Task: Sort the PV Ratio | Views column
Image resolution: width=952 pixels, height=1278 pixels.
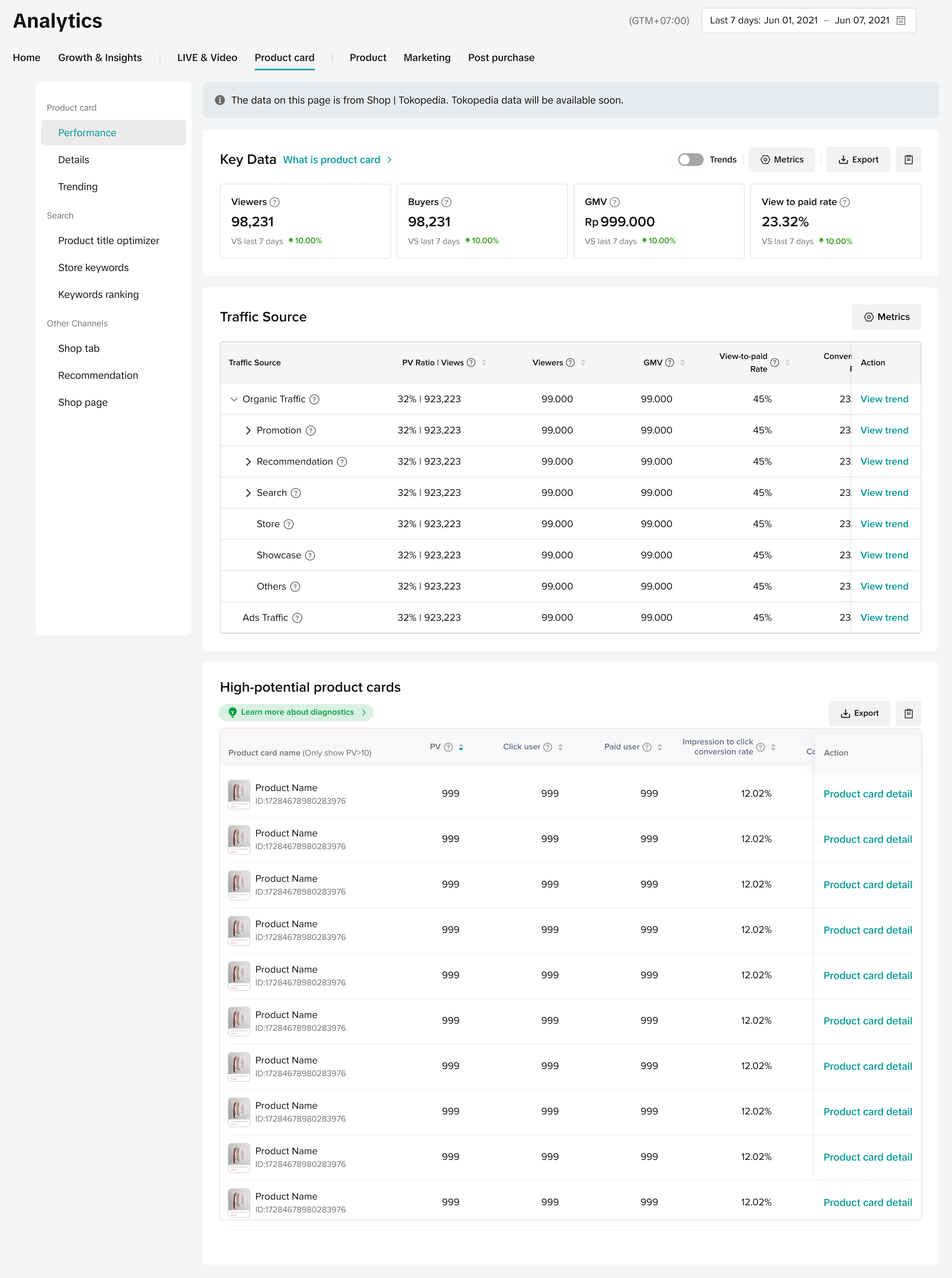Action: [483, 363]
